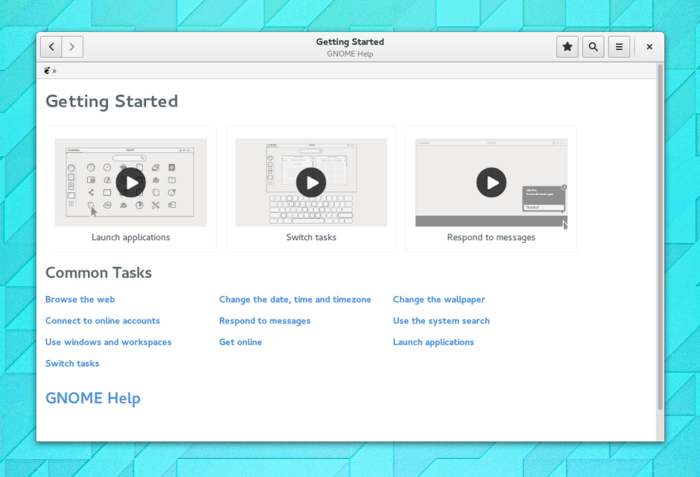Open Connect to online accounts link
Image resolution: width=700 pixels, height=477 pixels.
[x=102, y=321]
